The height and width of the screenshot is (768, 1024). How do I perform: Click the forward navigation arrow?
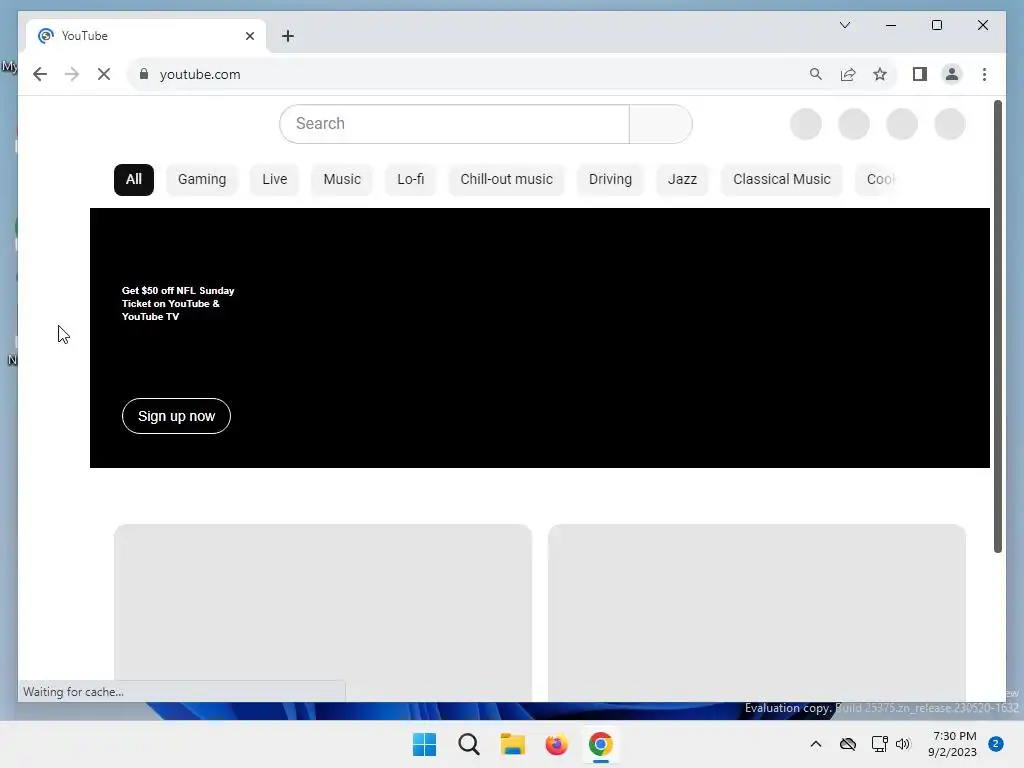click(72, 74)
